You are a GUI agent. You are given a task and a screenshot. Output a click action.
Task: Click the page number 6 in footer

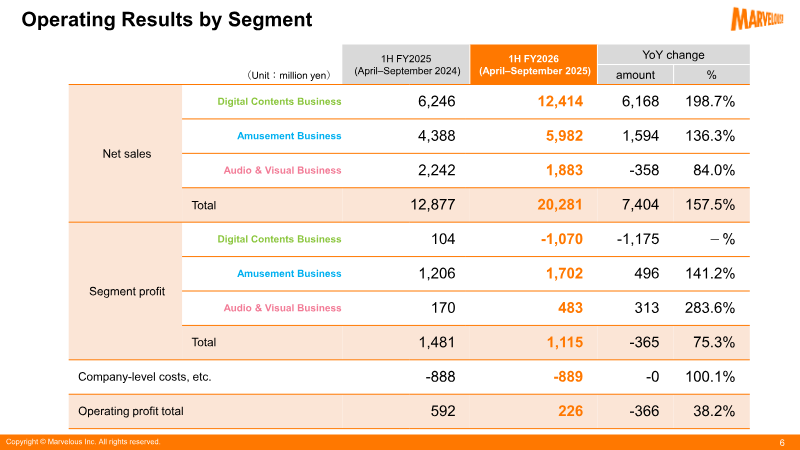pyautogui.click(x=782, y=442)
